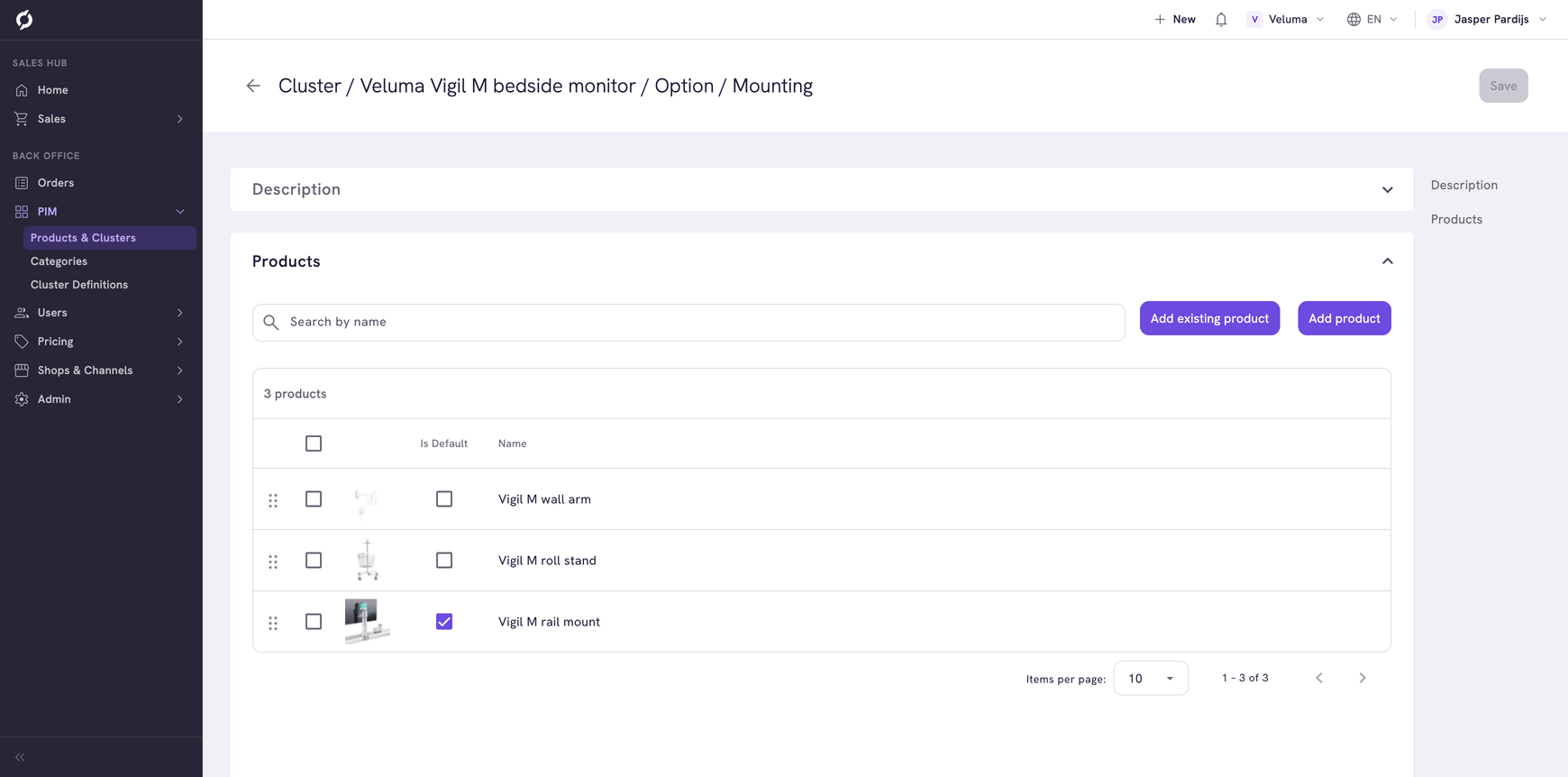Click the Add product button
Viewport: 1568px width, 777px height.
1345,318
